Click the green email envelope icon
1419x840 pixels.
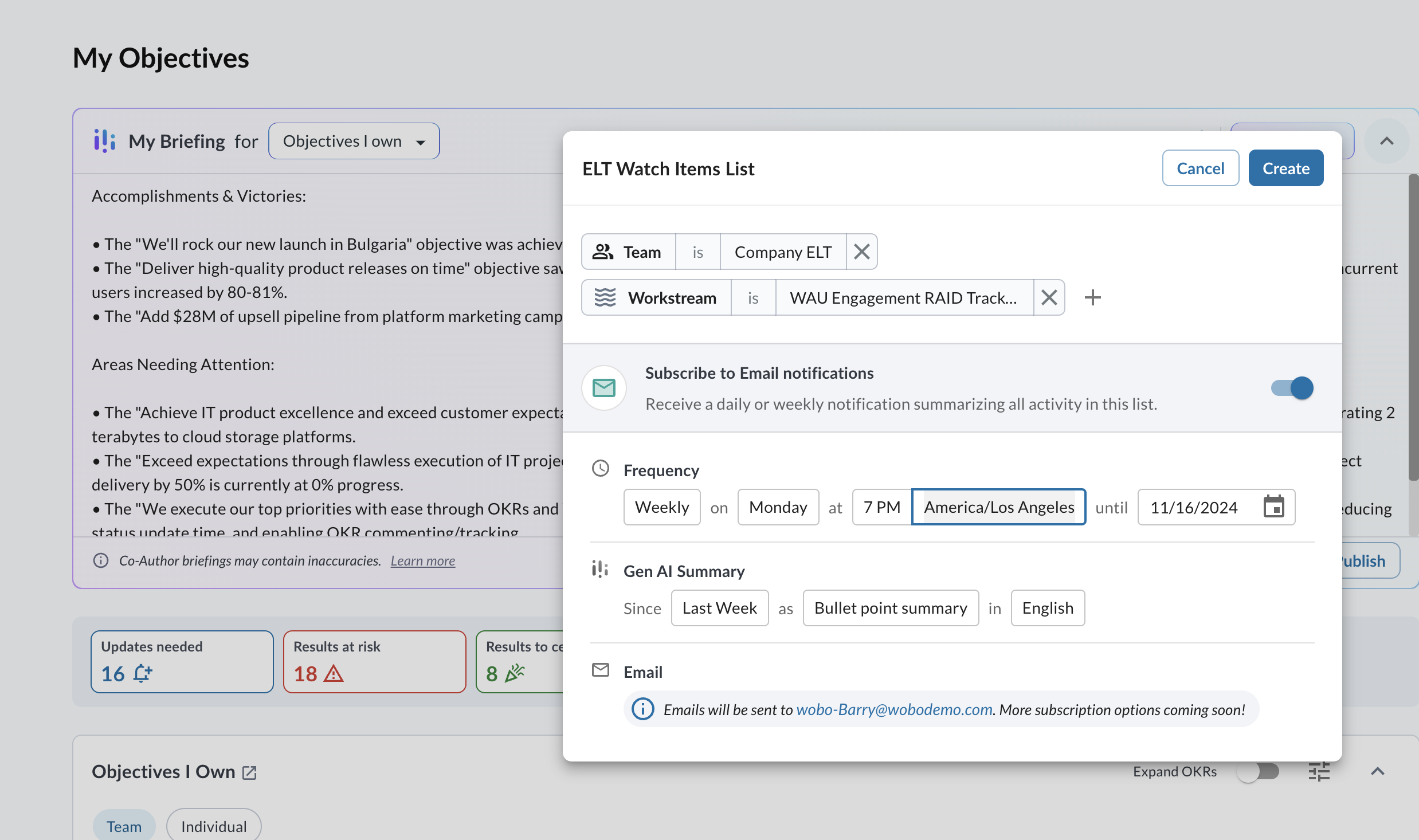point(604,388)
